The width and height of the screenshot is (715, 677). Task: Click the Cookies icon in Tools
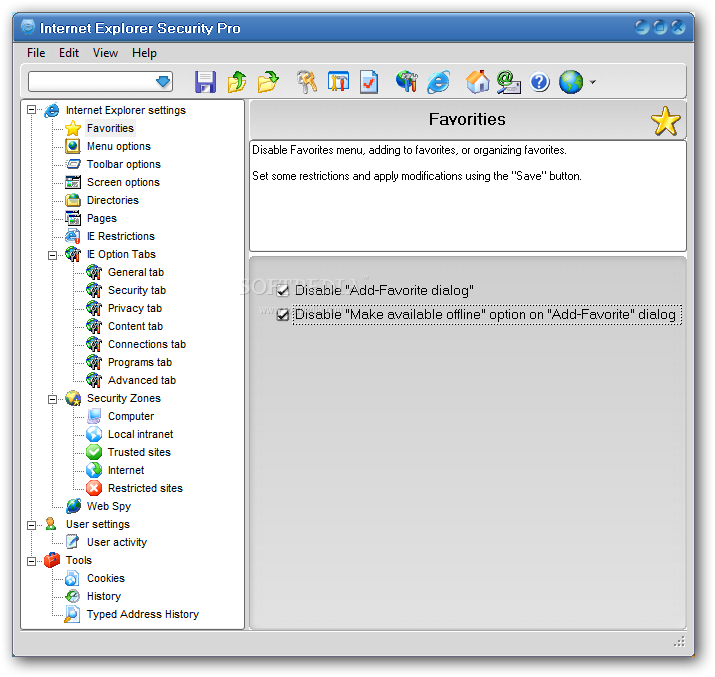pyautogui.click(x=73, y=579)
